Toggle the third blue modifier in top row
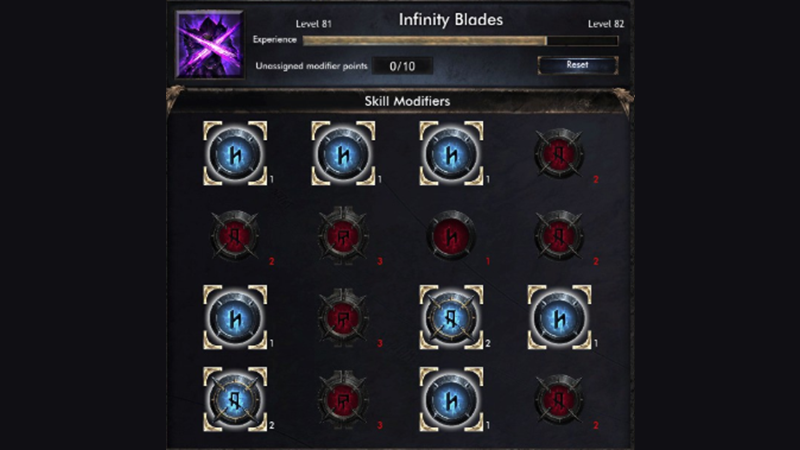This screenshot has height=450, width=800. [452, 153]
